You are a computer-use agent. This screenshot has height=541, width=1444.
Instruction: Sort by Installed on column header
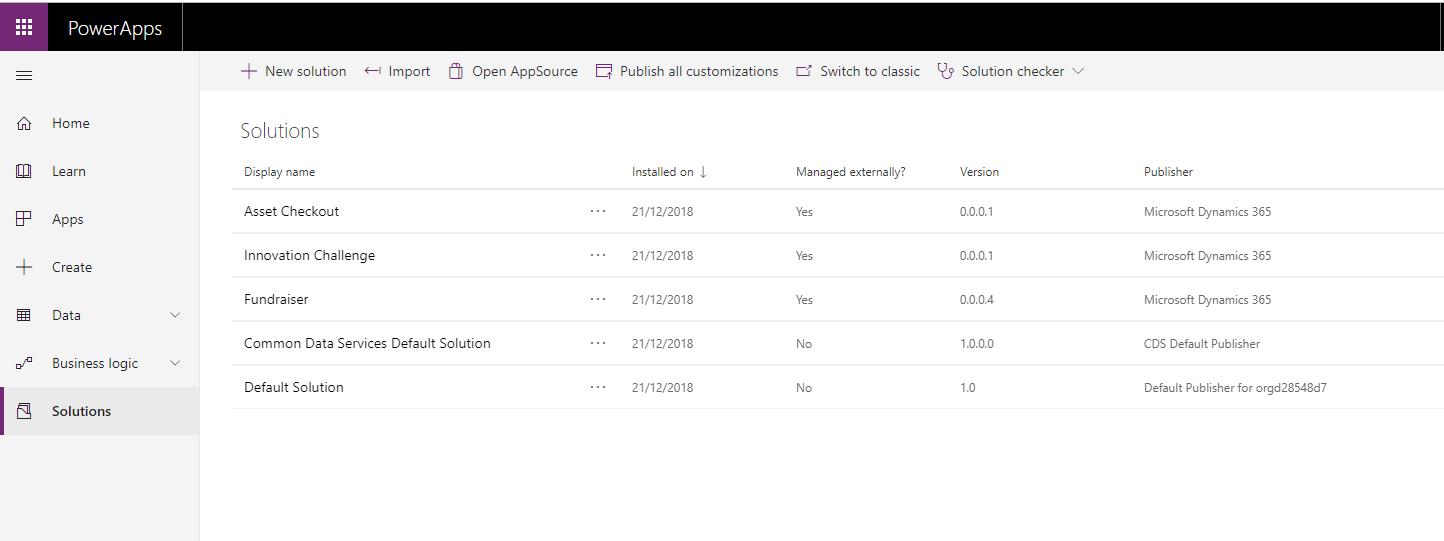[662, 172]
